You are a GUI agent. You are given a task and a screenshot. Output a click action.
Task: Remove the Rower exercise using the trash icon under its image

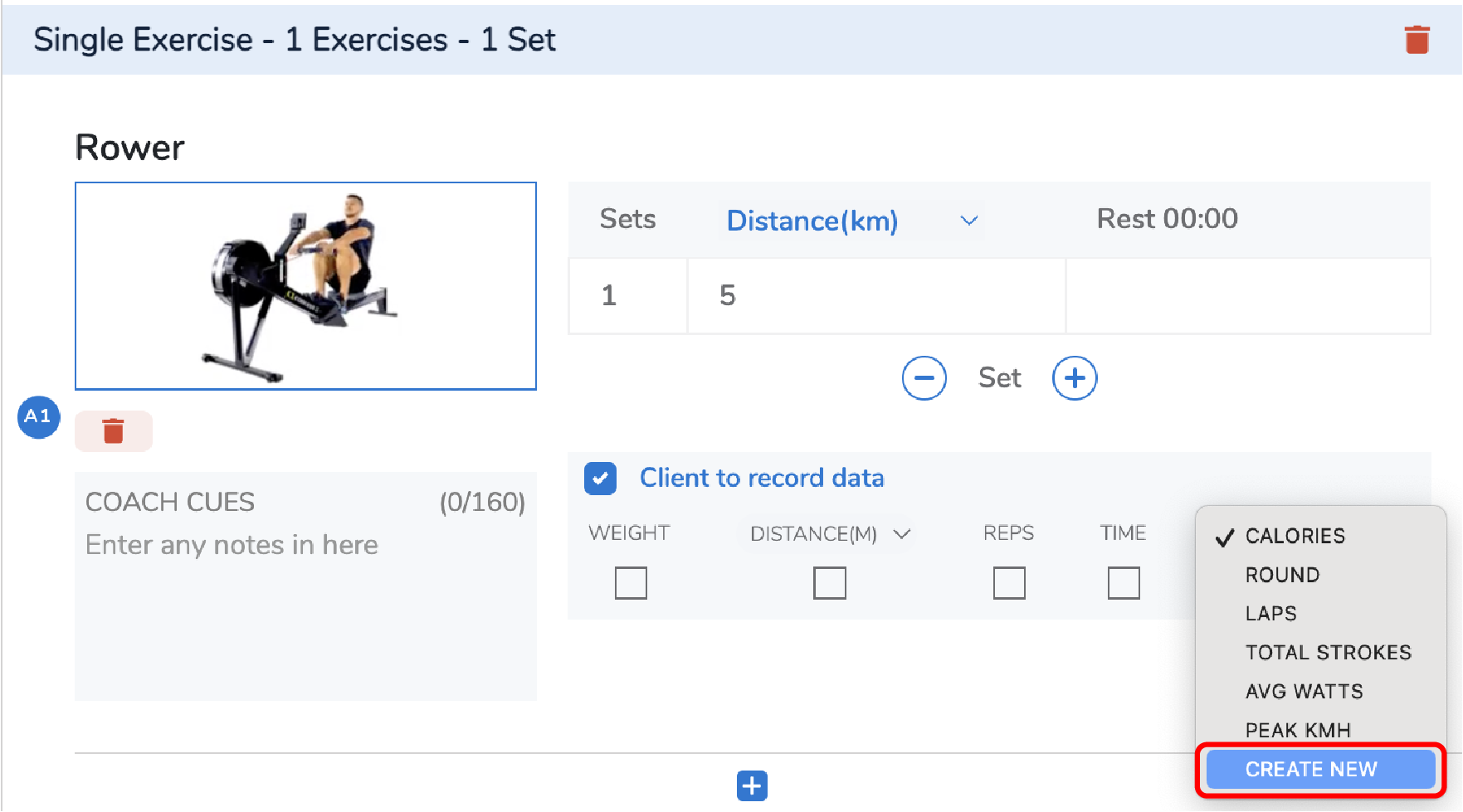click(114, 431)
